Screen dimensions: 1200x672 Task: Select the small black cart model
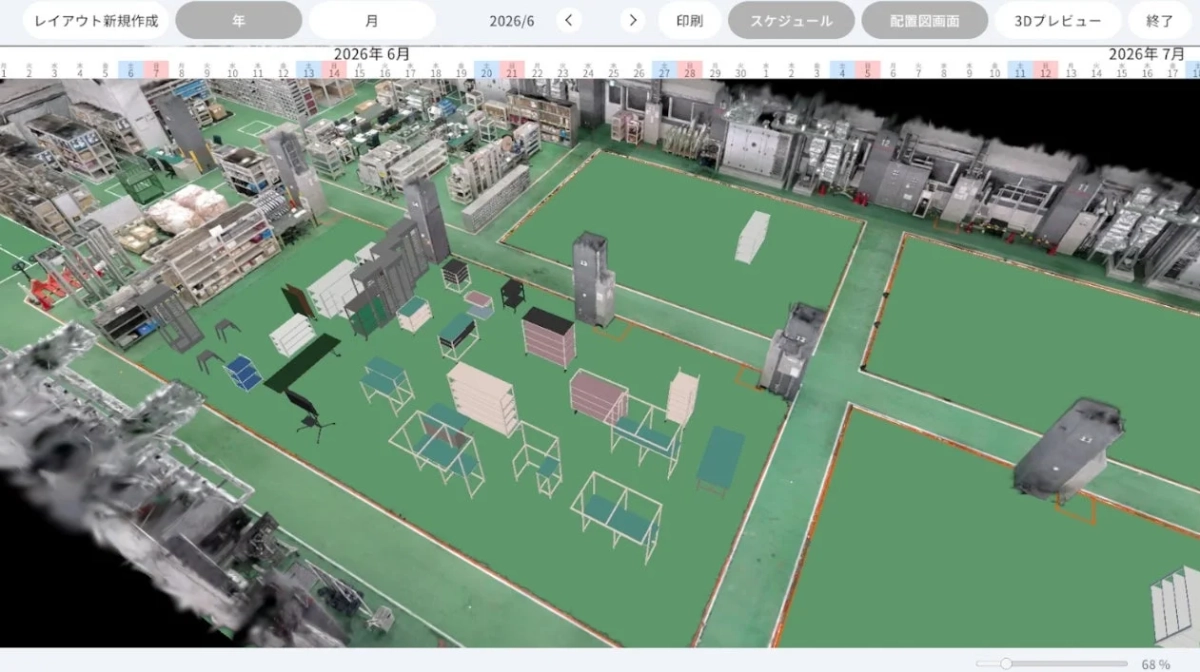click(512, 294)
